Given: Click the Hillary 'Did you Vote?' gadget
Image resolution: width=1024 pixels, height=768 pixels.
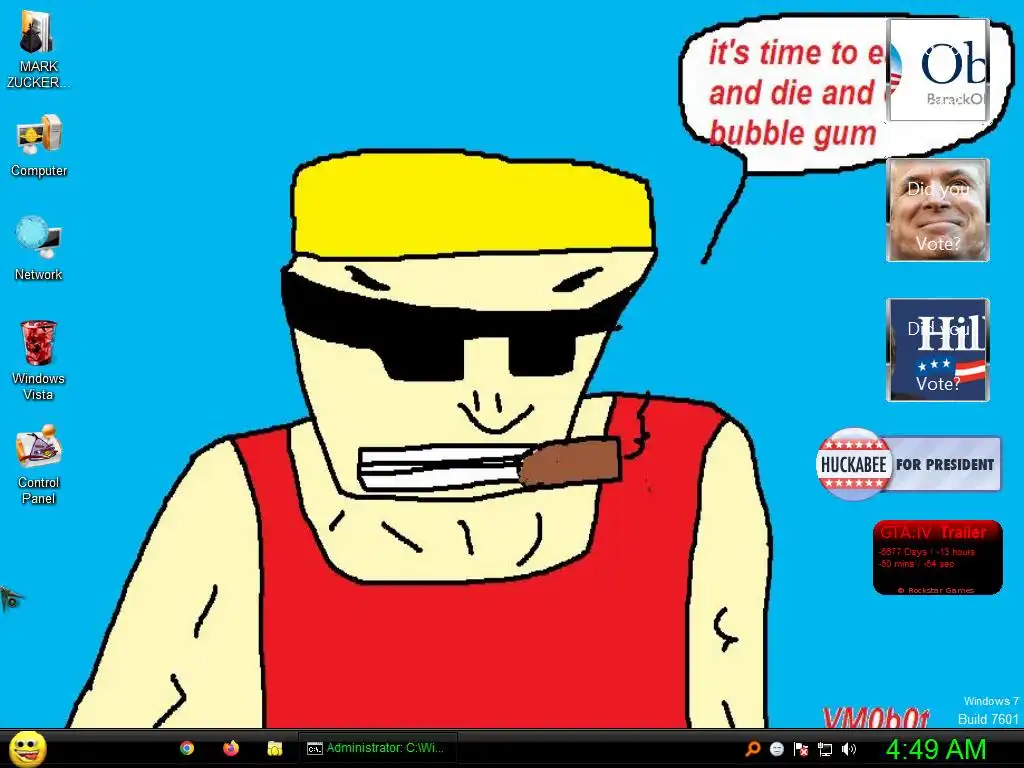Looking at the screenshot, I should pyautogui.click(x=938, y=349).
